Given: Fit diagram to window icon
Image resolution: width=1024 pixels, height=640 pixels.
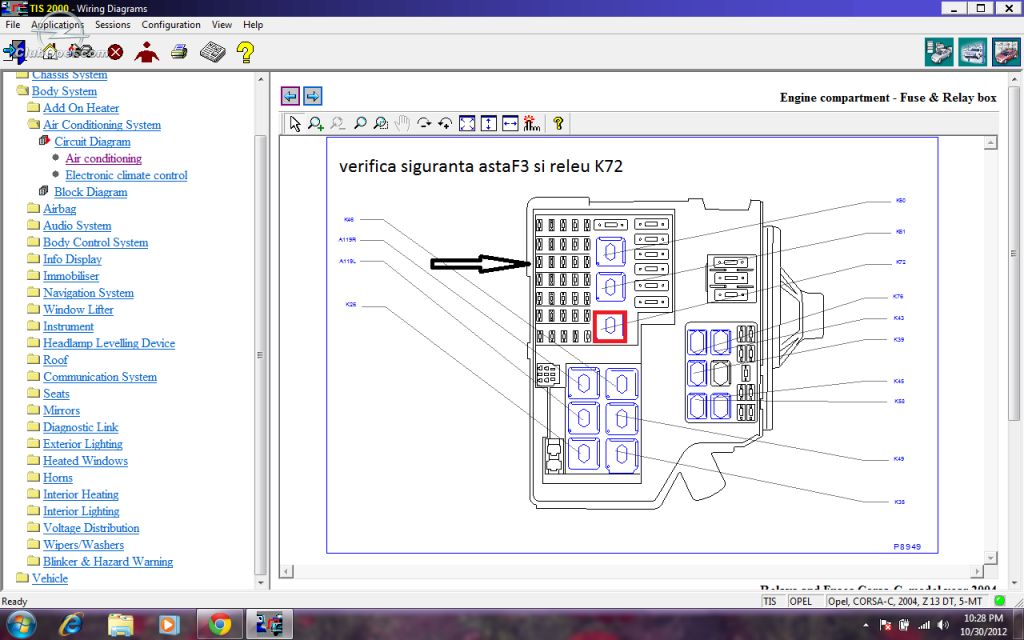Looking at the screenshot, I should tap(467, 123).
